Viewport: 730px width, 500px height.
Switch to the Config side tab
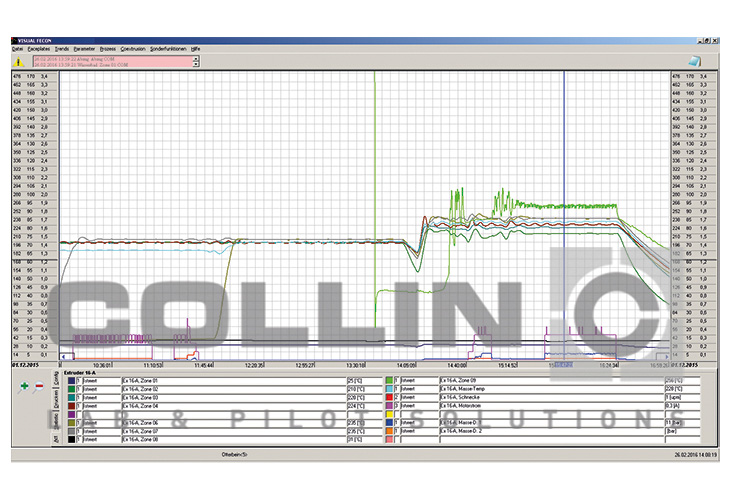56,378
